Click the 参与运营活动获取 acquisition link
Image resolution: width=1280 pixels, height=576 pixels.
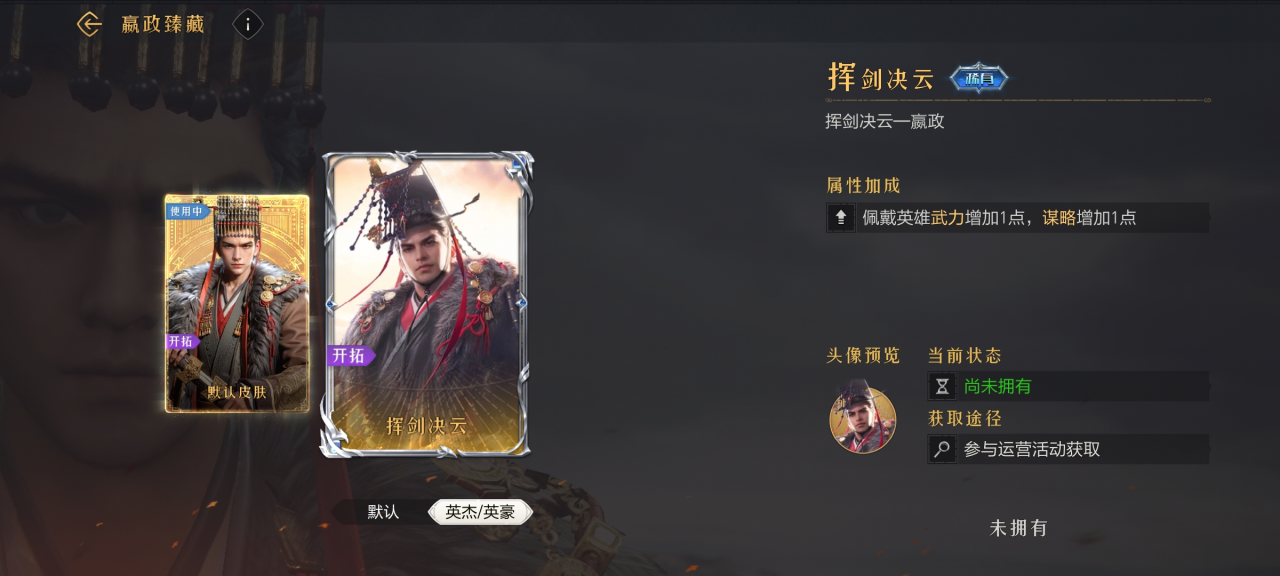pyautogui.click(x=1032, y=449)
